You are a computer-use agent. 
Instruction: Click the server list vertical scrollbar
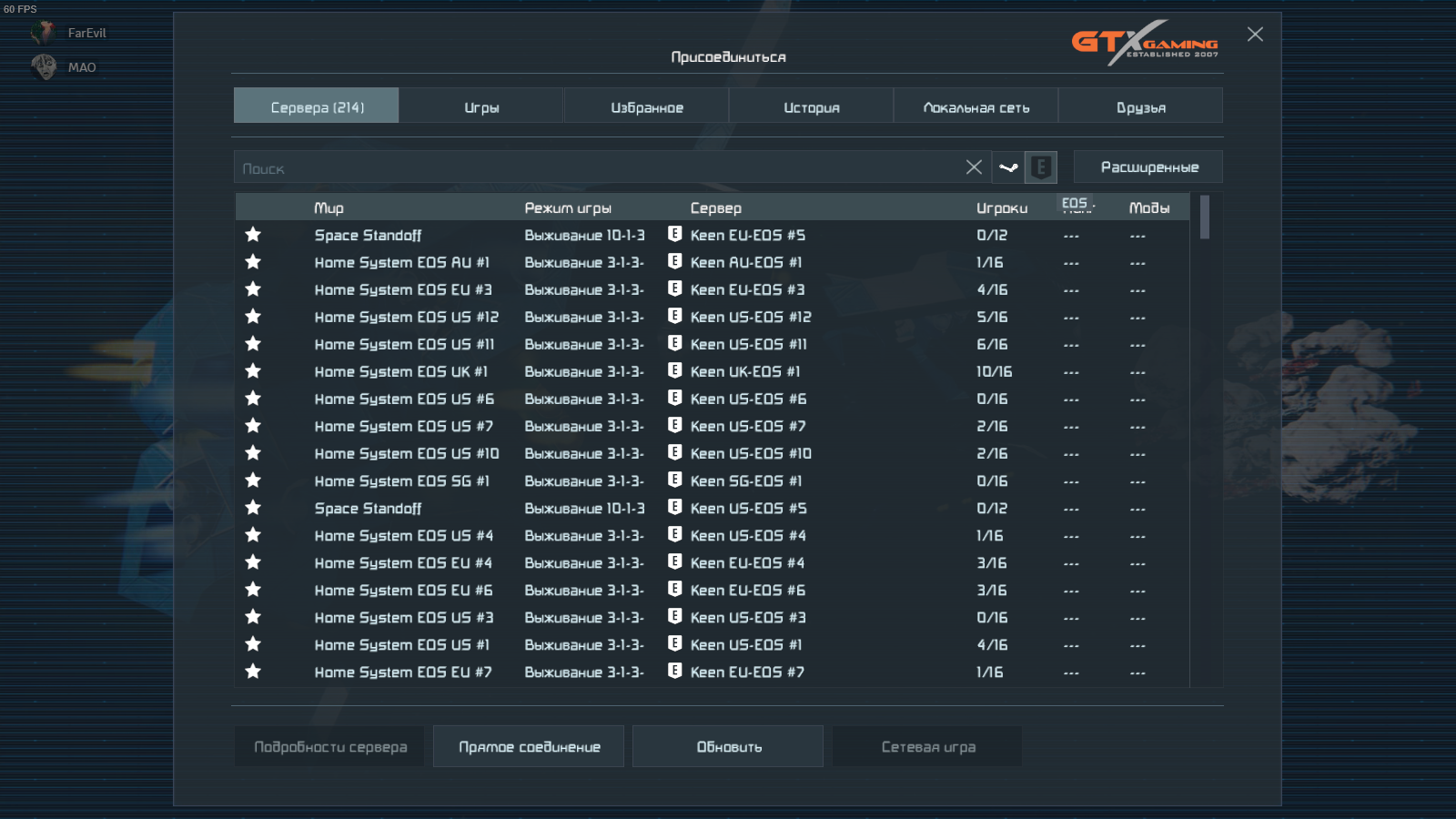point(1205,218)
